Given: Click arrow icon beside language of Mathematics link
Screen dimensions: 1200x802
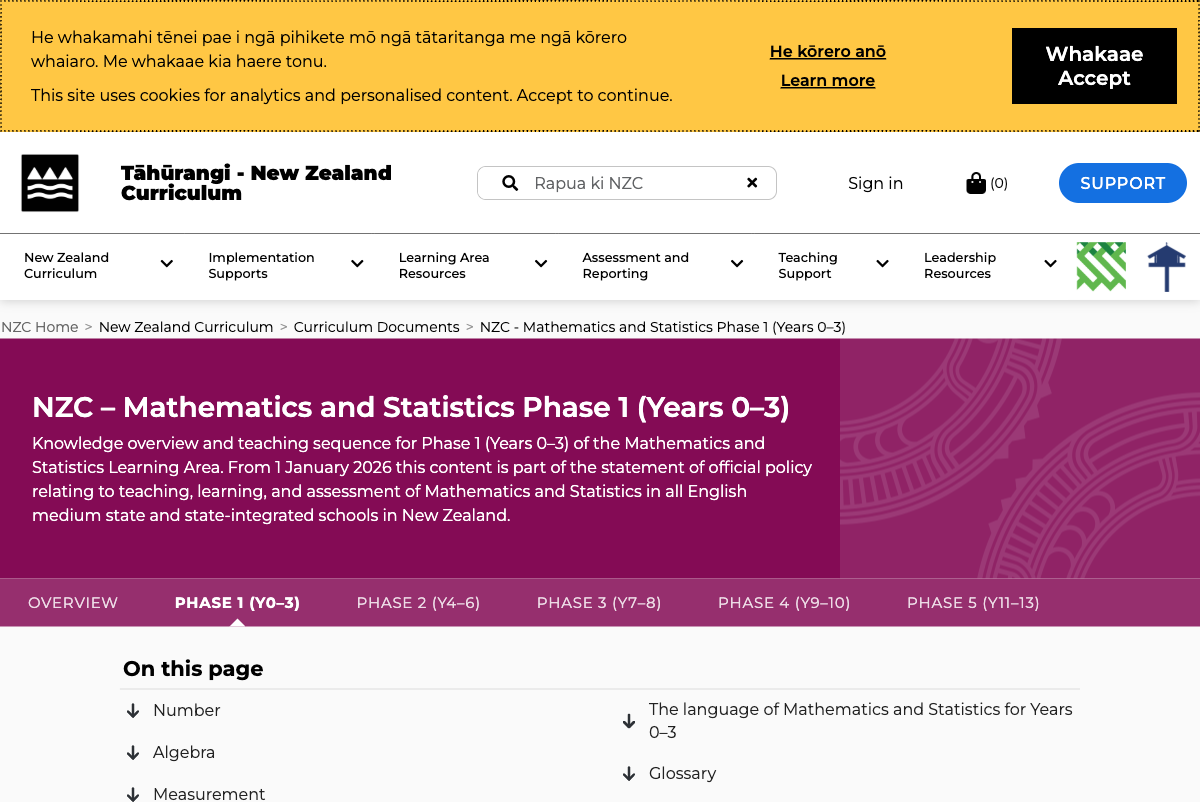Looking at the screenshot, I should 629,721.
